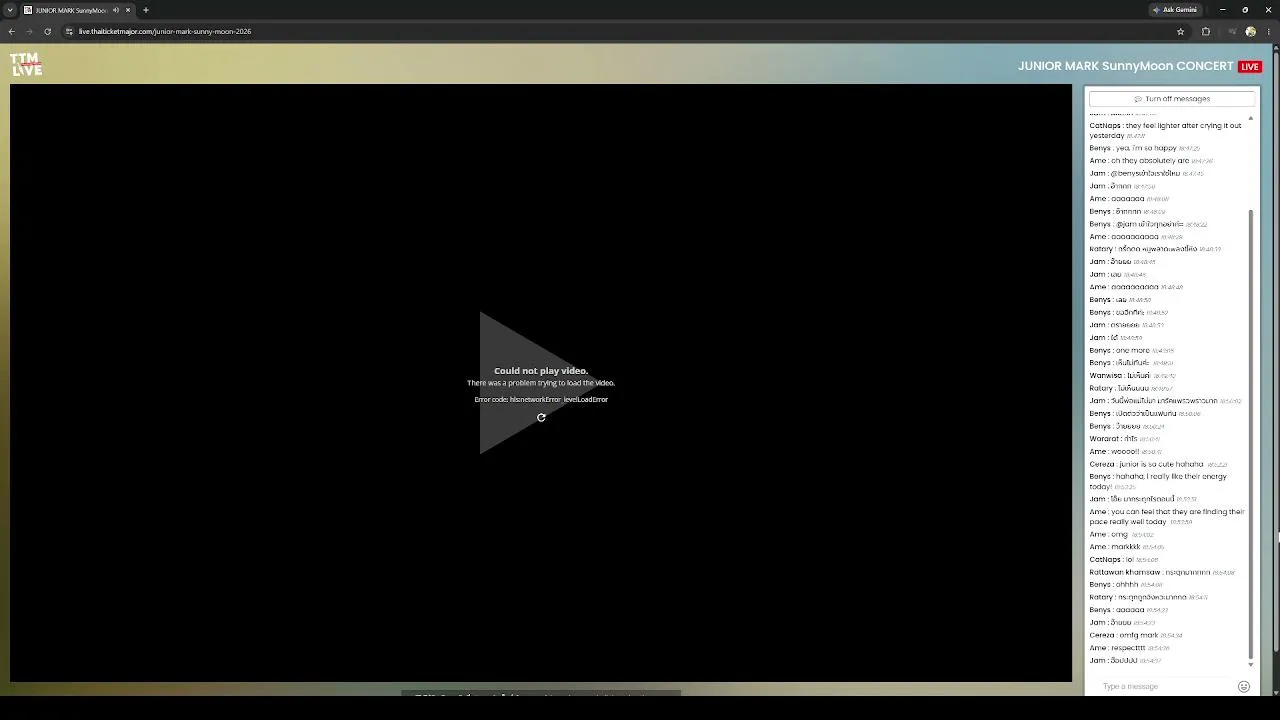Click Ame's 'woooo!!' chat message
Image resolution: width=1280 pixels, height=720 pixels.
(x=1125, y=451)
